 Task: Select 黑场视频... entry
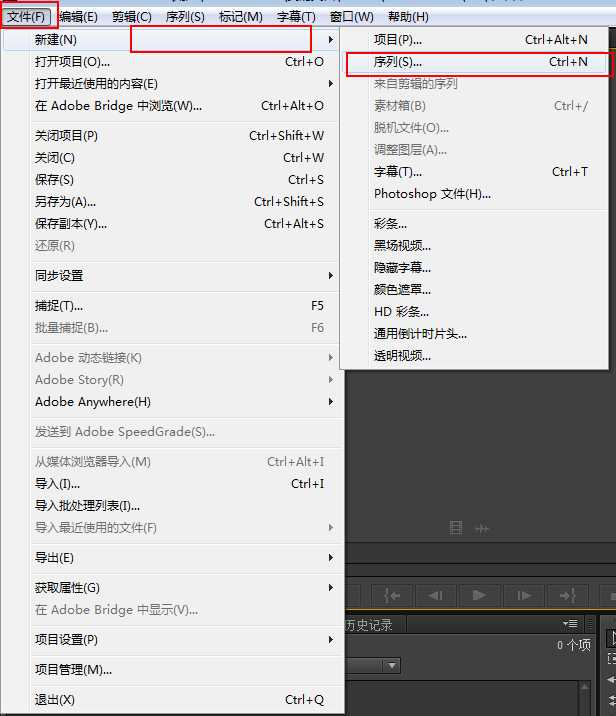click(x=474, y=246)
